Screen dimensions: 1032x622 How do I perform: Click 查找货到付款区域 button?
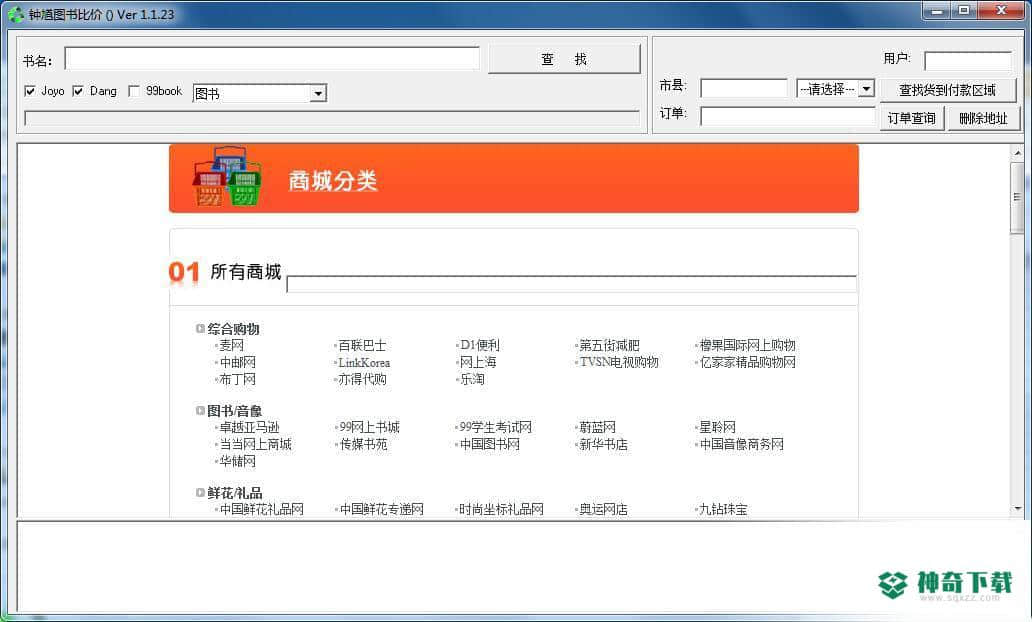(x=948, y=90)
